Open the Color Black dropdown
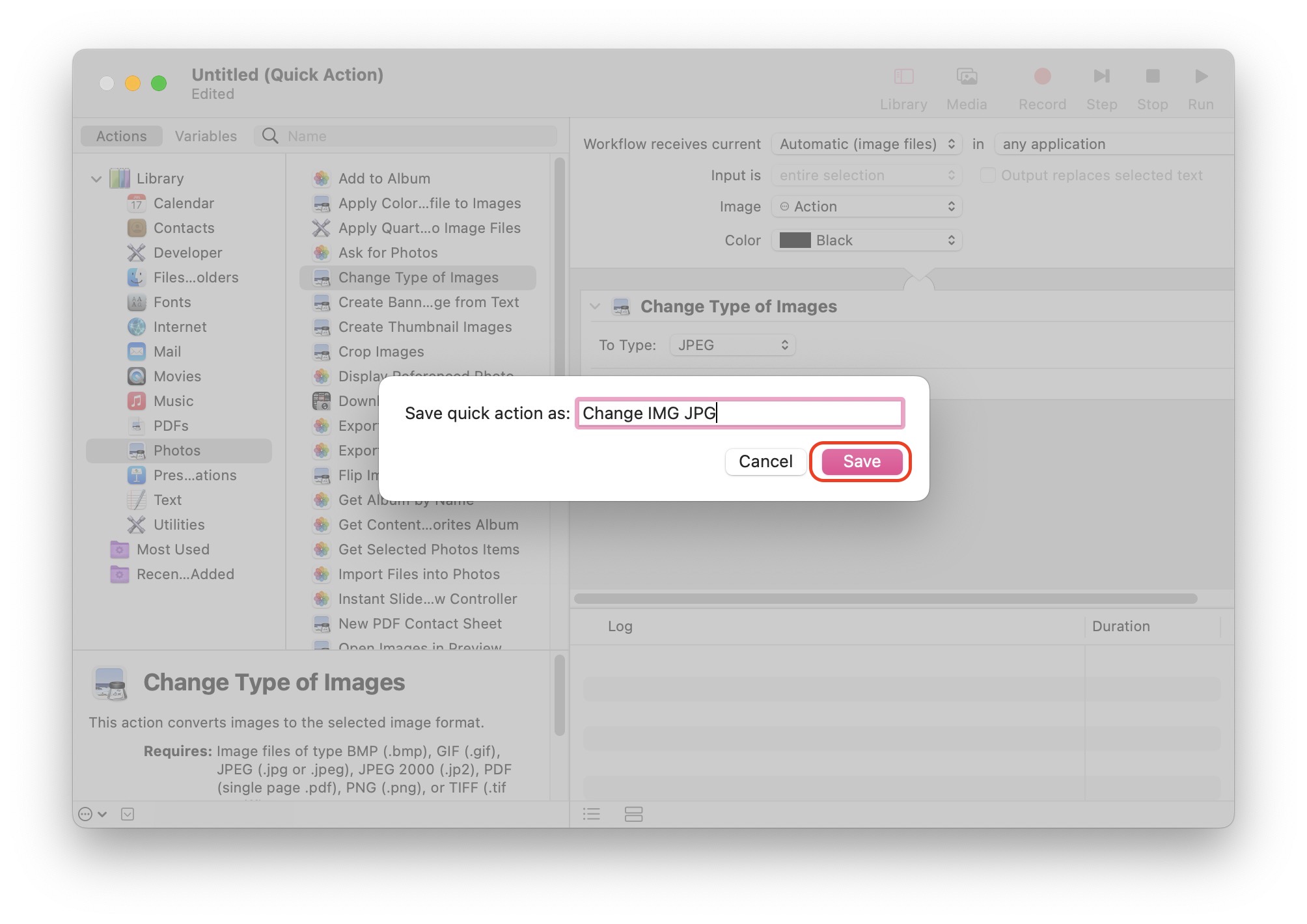This screenshot has height=924, width=1307. 866,240
